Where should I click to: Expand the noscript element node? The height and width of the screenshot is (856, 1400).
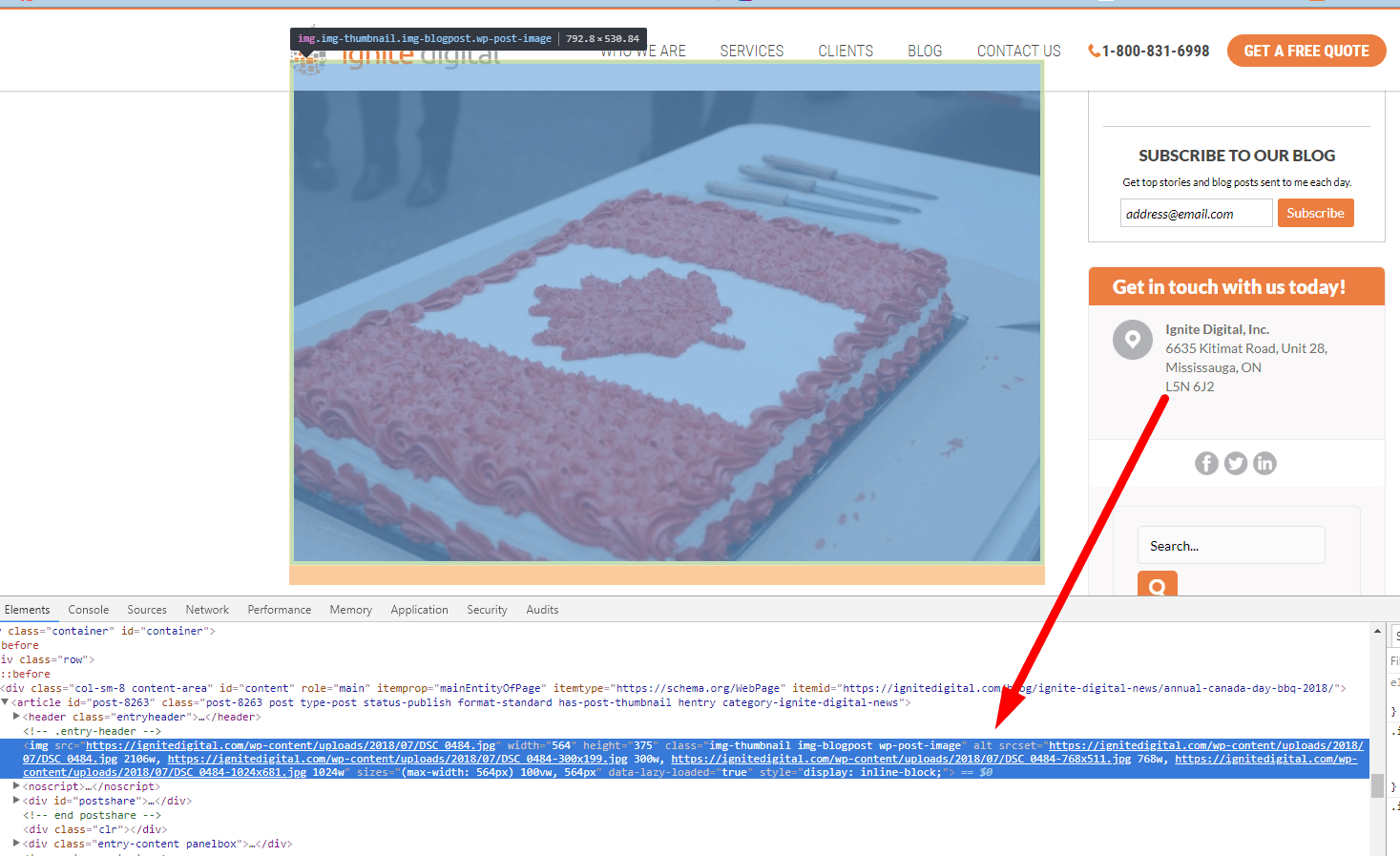coord(16,786)
